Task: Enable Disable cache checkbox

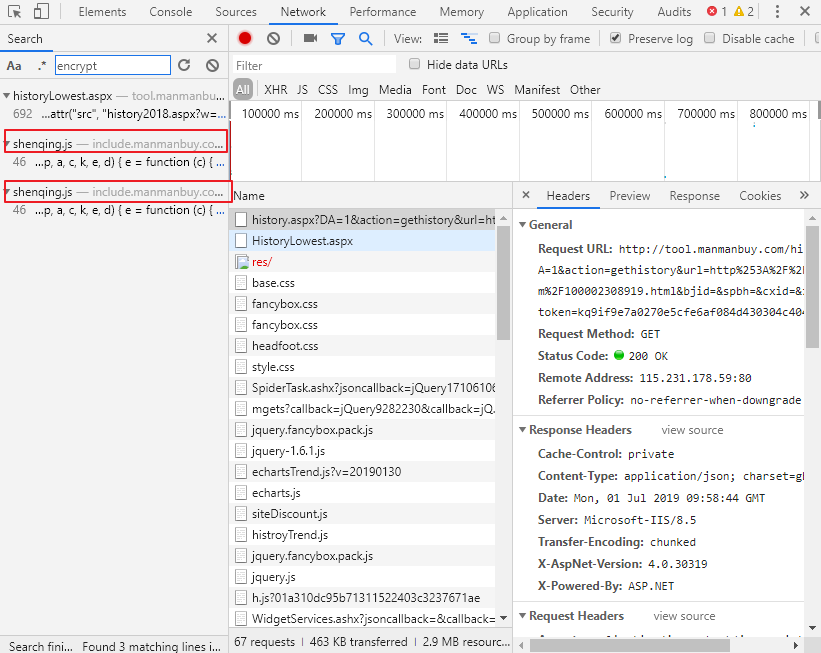Action: [709, 38]
